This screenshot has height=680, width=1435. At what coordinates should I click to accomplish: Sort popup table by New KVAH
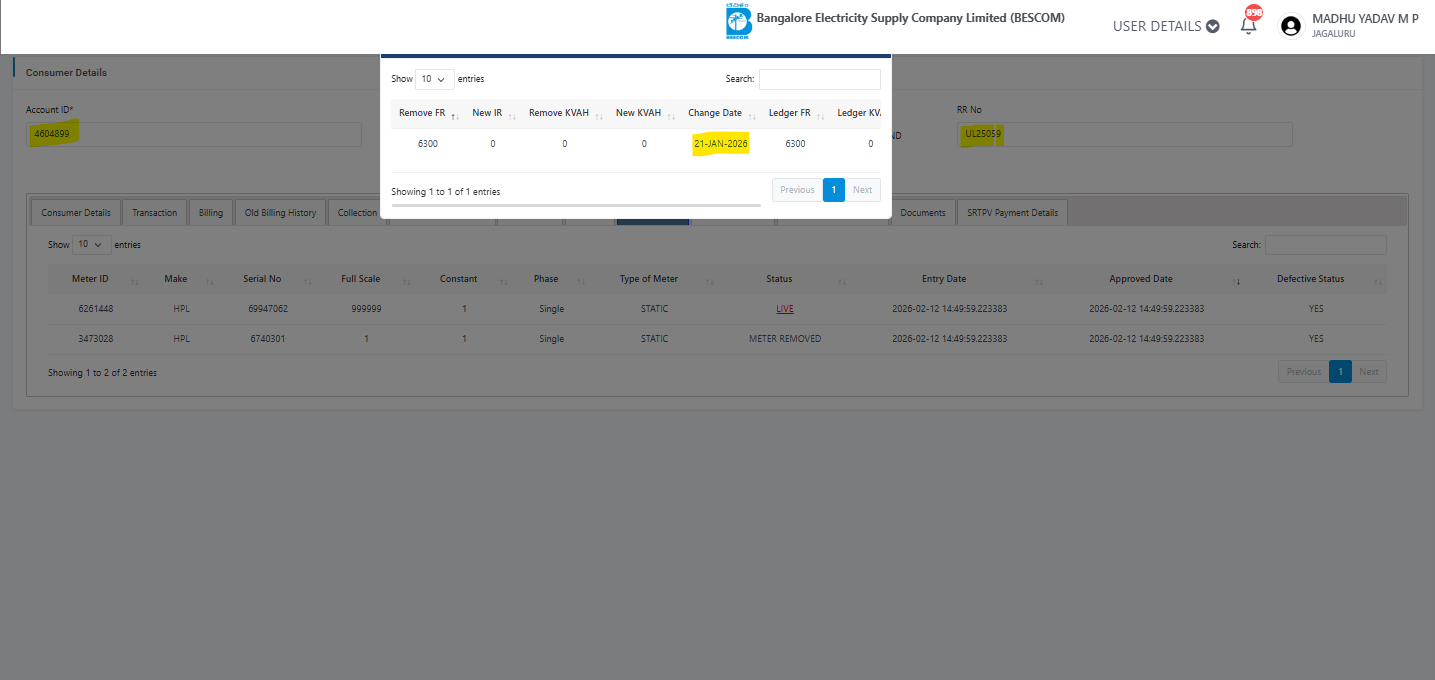[x=638, y=113]
